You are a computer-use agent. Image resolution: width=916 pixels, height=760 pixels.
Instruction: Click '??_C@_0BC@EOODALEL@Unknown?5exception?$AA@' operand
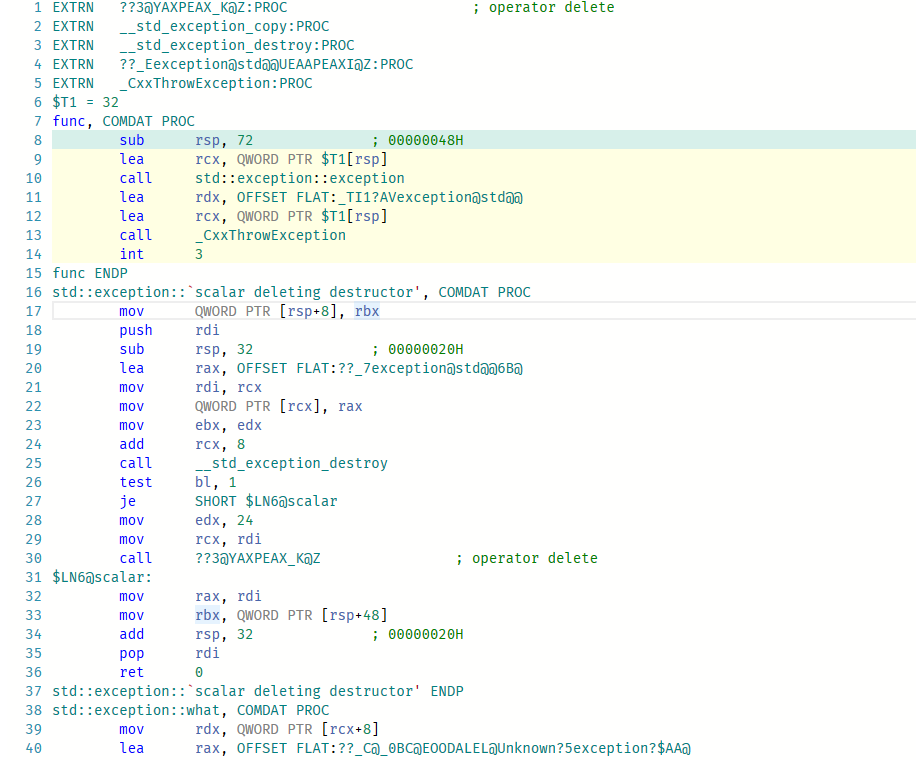tap(514, 748)
